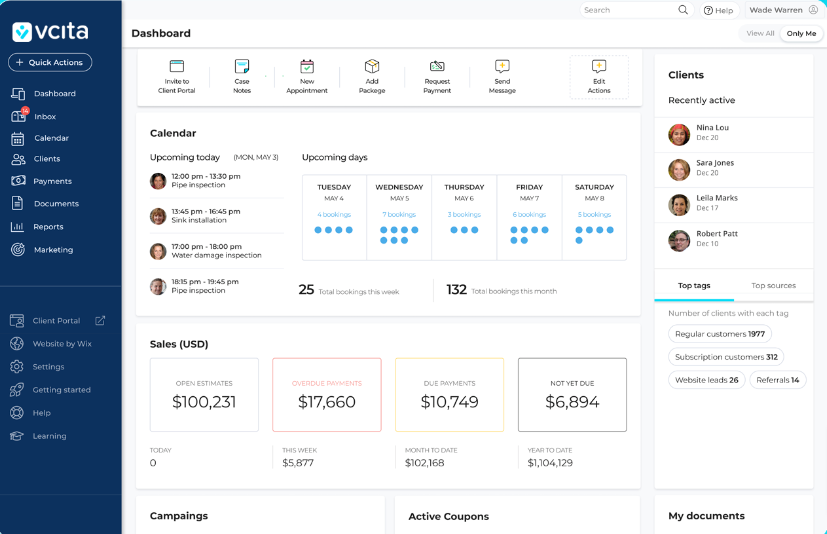
Task: Switch to Top tags tab
Action: point(694,285)
